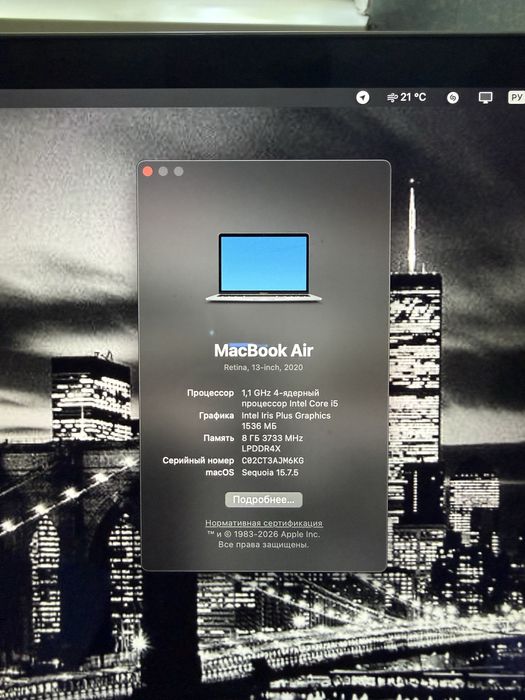
Task: Select the Retina, 13-inch, 2020 text
Action: click(x=263, y=367)
